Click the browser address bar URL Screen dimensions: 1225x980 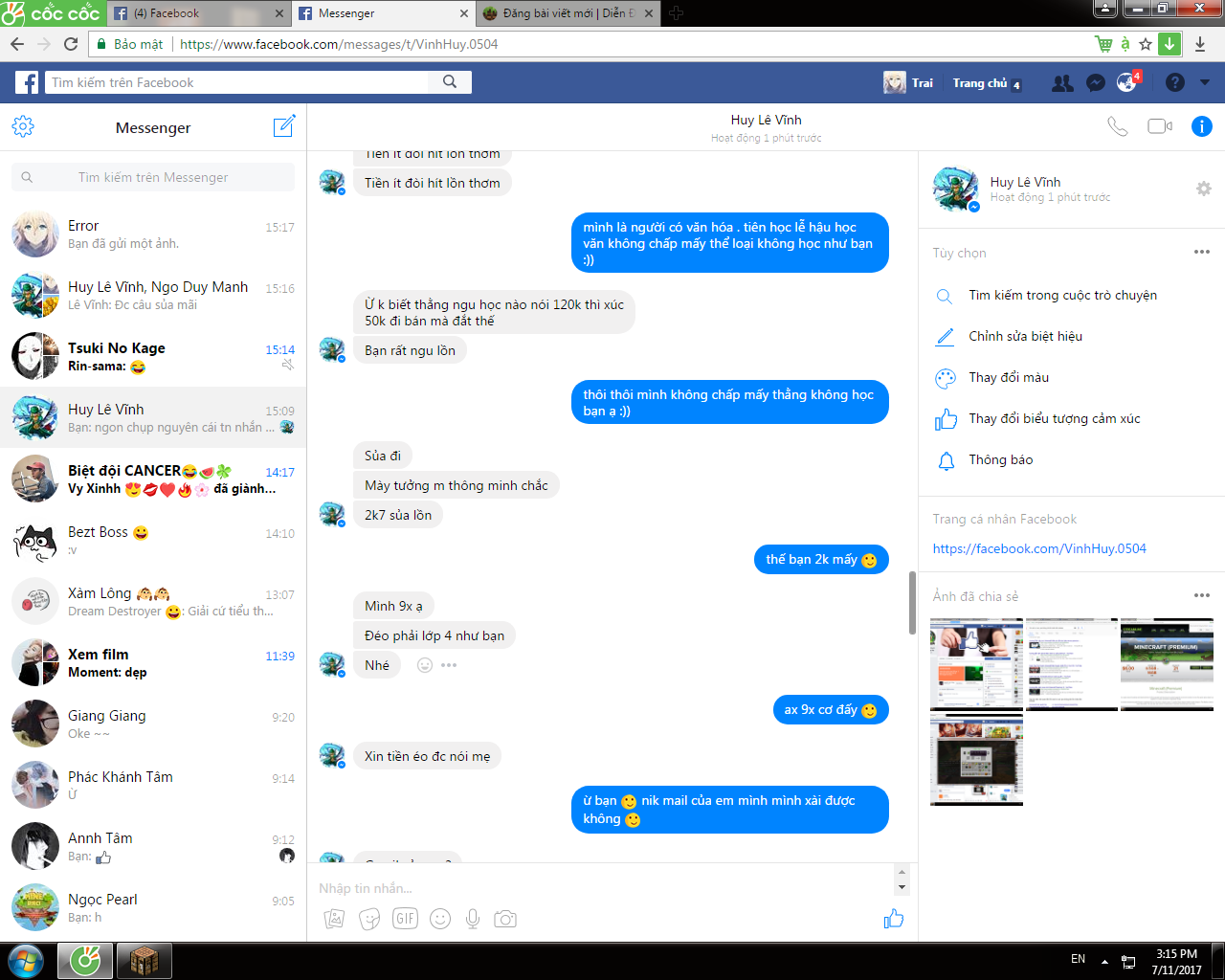pyautogui.click(x=339, y=44)
